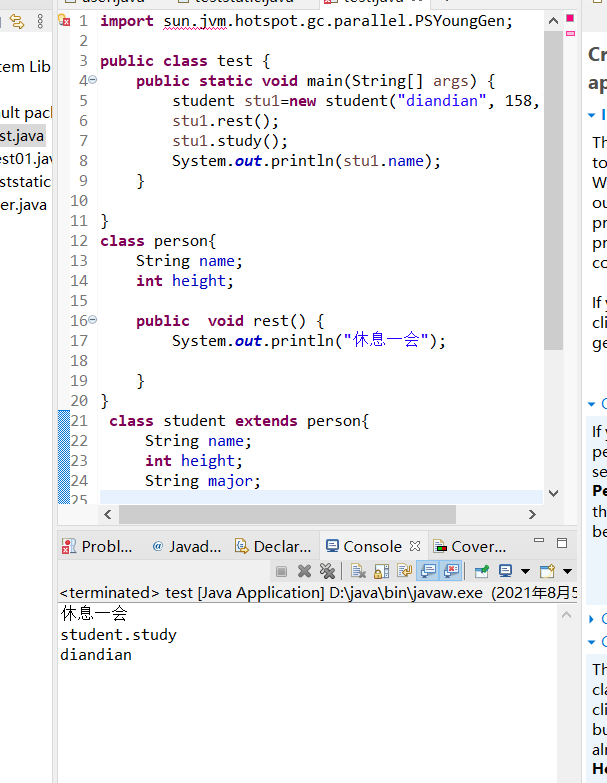Click the editor horizontal scrollbar thumb

(287, 514)
